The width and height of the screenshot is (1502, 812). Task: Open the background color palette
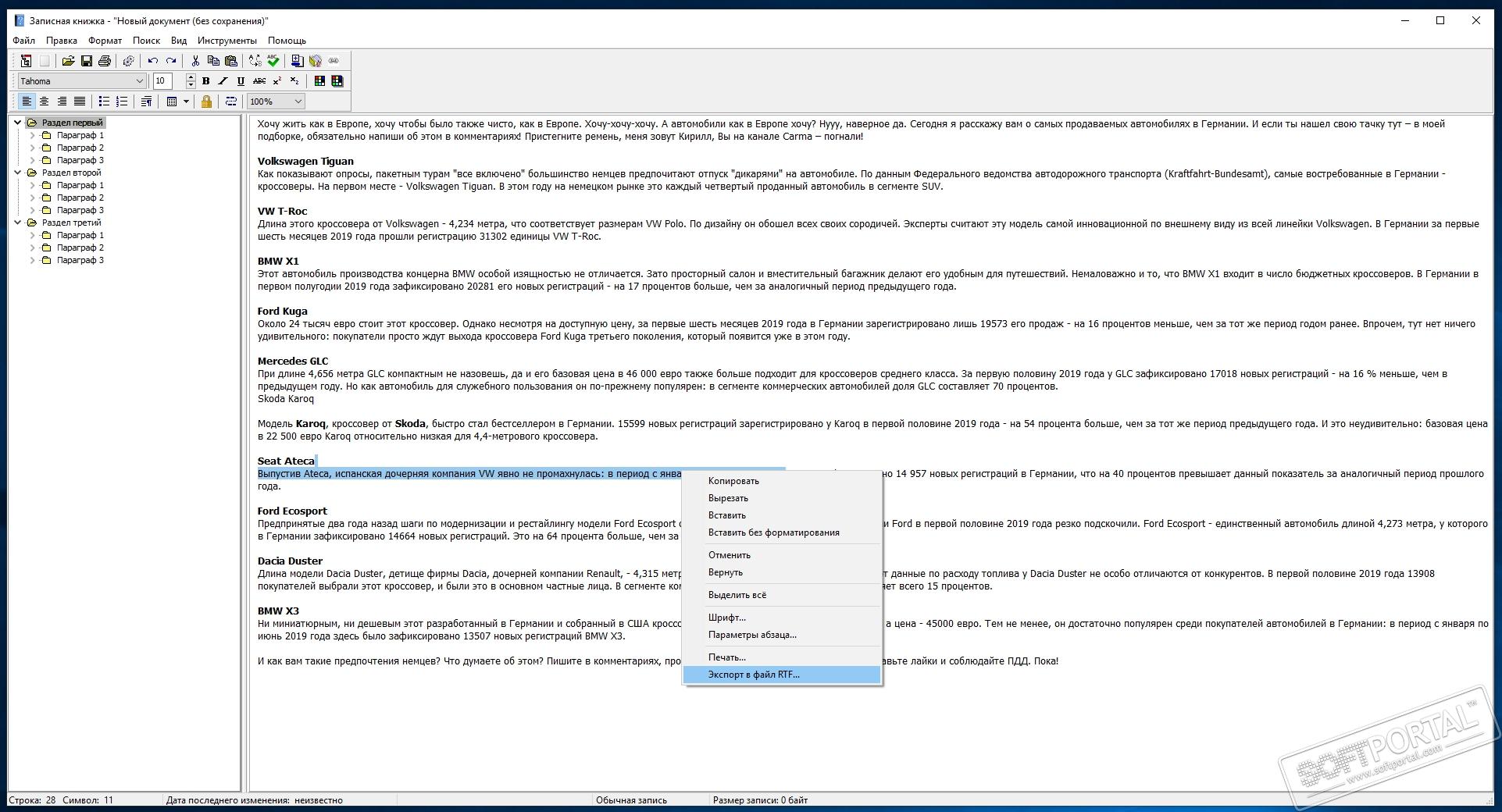(337, 80)
